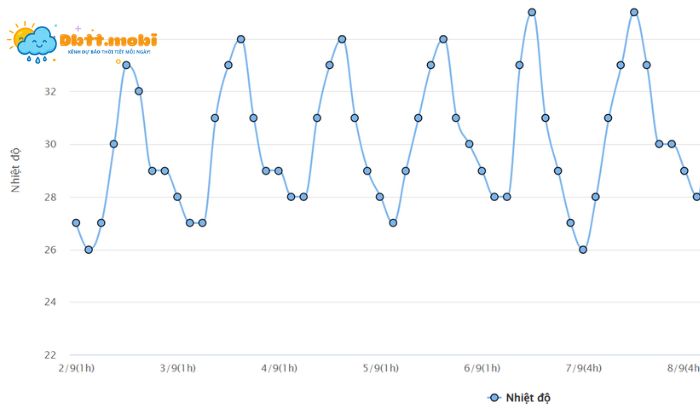700x420 pixels.
Task: Click the 26-degree low point after 2/9(1h)
Action: coord(88,249)
